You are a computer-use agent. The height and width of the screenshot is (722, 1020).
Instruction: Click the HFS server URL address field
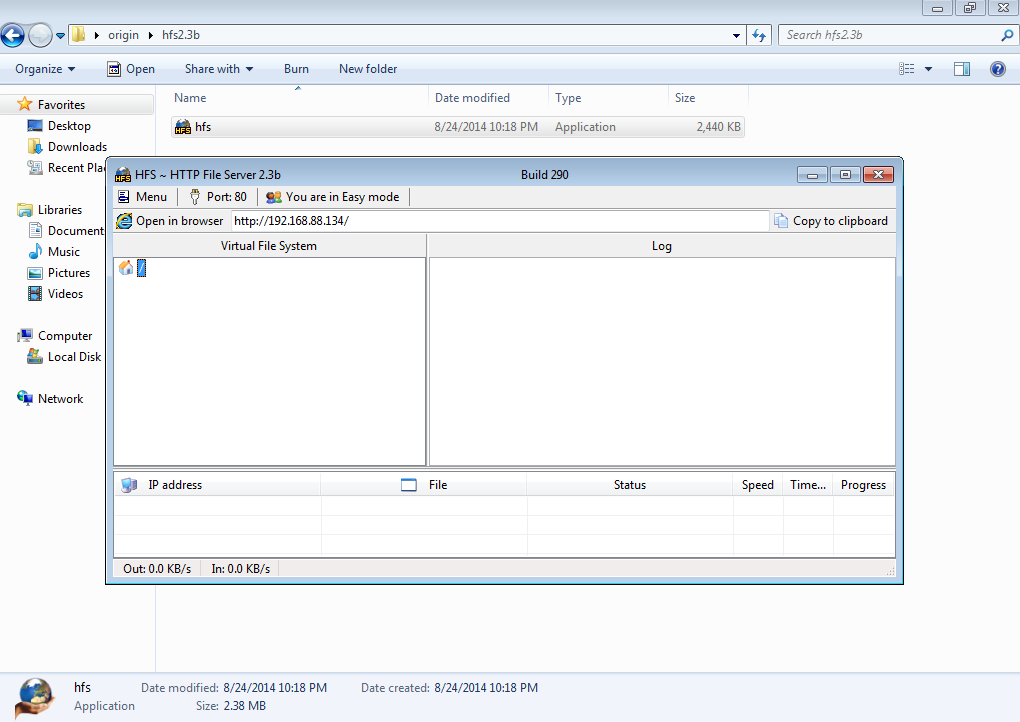tap(500, 221)
